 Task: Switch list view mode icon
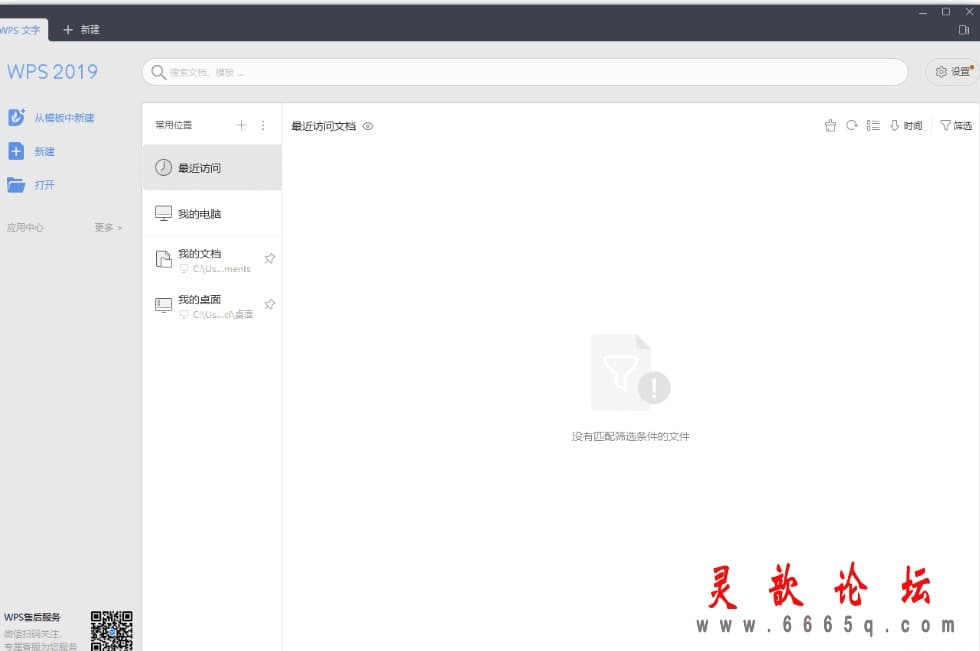point(873,126)
